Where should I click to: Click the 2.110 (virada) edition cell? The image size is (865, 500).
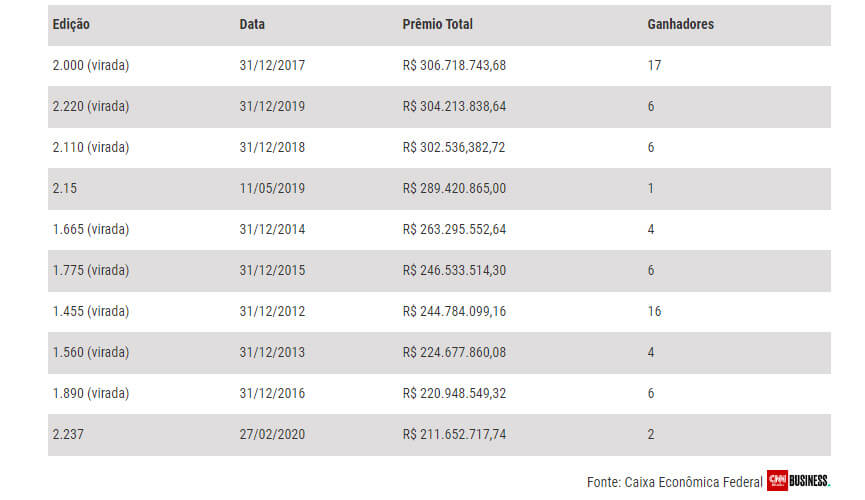click(x=90, y=147)
